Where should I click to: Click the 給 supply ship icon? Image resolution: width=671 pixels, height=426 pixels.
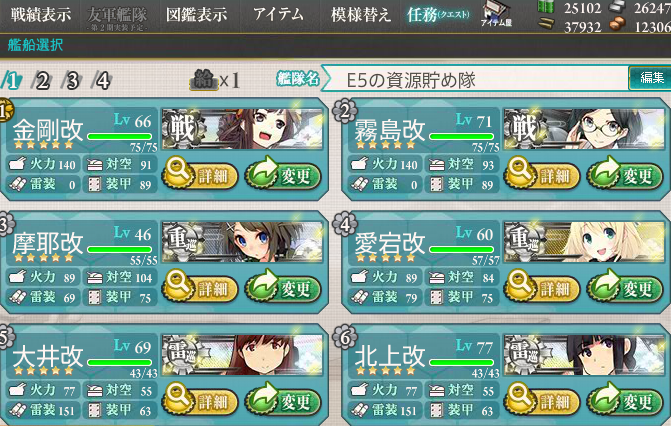click(x=204, y=80)
